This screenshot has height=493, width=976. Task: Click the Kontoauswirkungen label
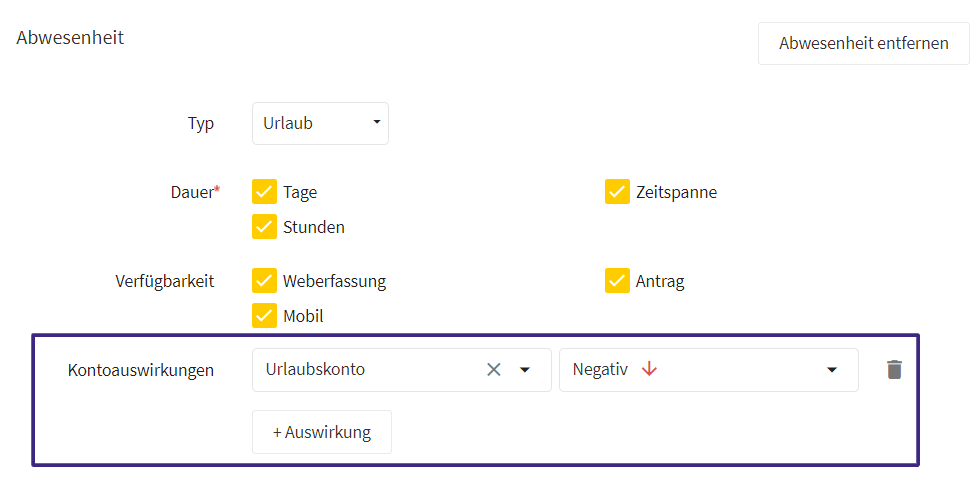141,370
